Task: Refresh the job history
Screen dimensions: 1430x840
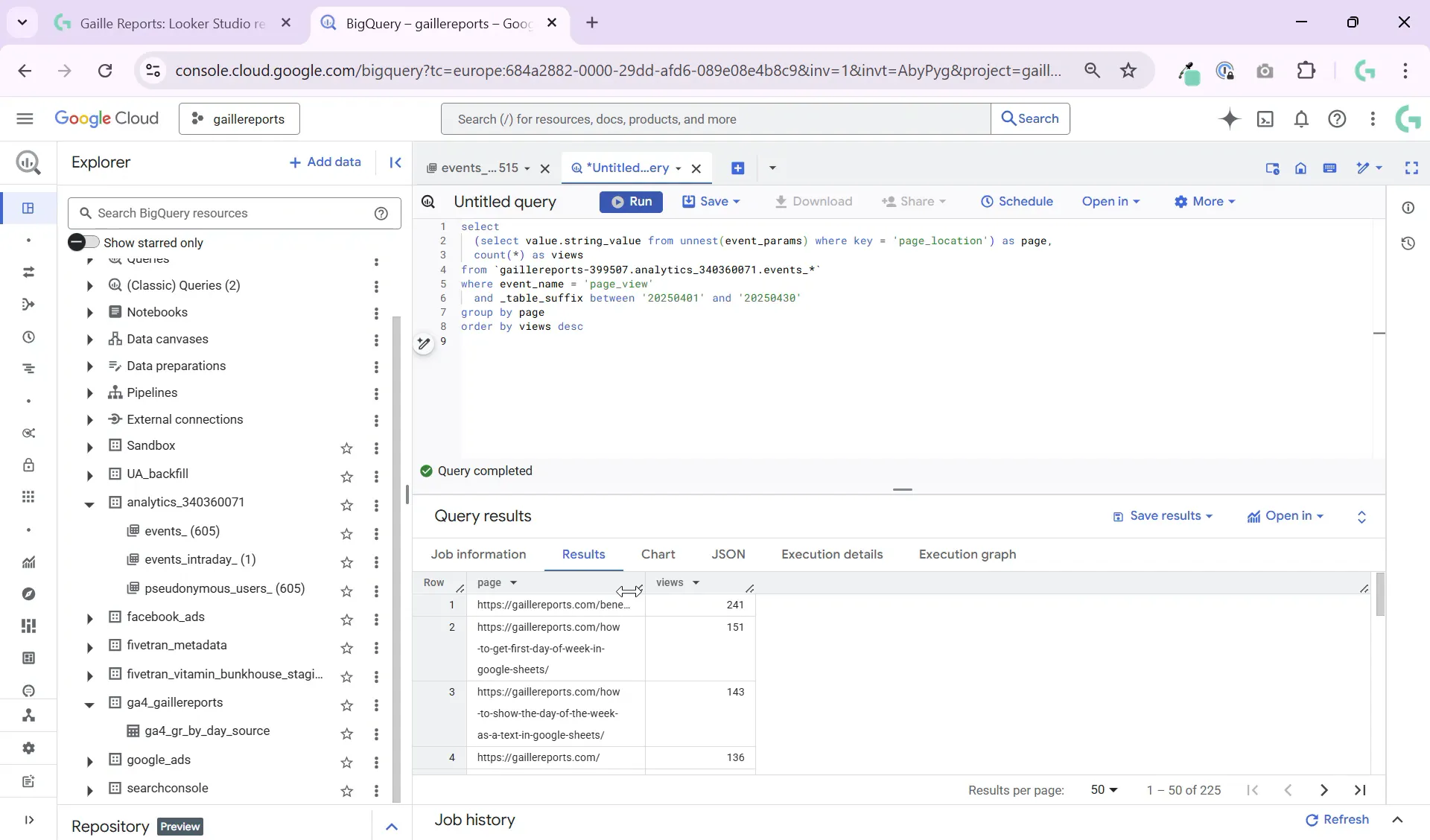Action: pos(1337,820)
